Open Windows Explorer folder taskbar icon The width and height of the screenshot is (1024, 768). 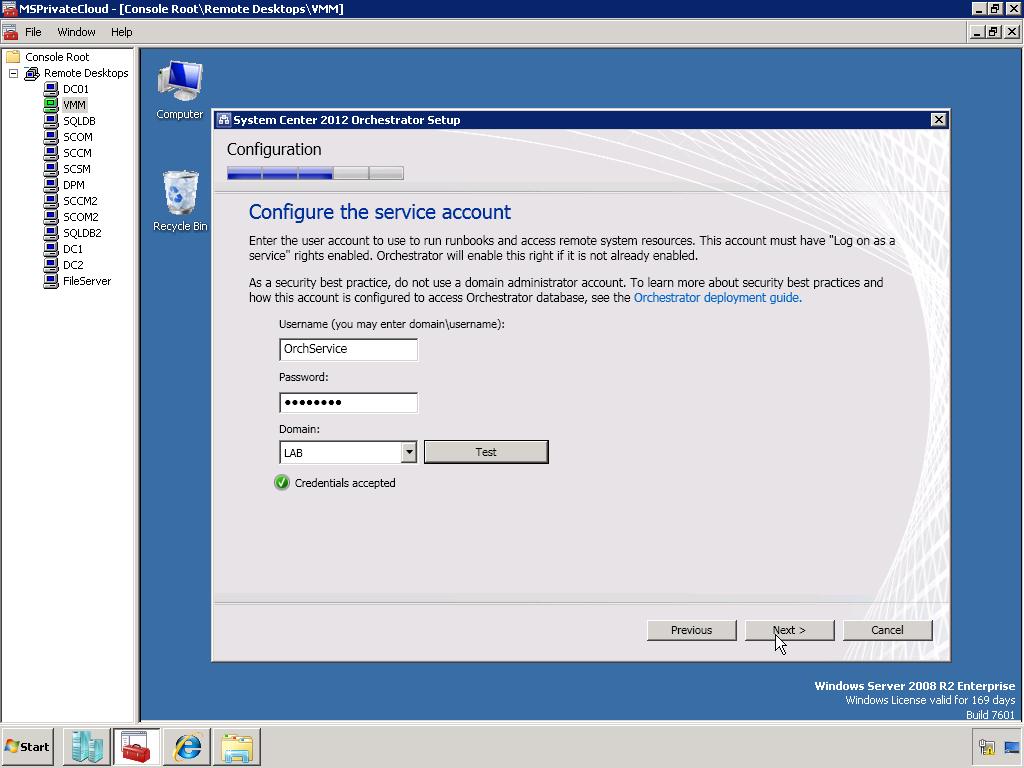tap(236, 746)
